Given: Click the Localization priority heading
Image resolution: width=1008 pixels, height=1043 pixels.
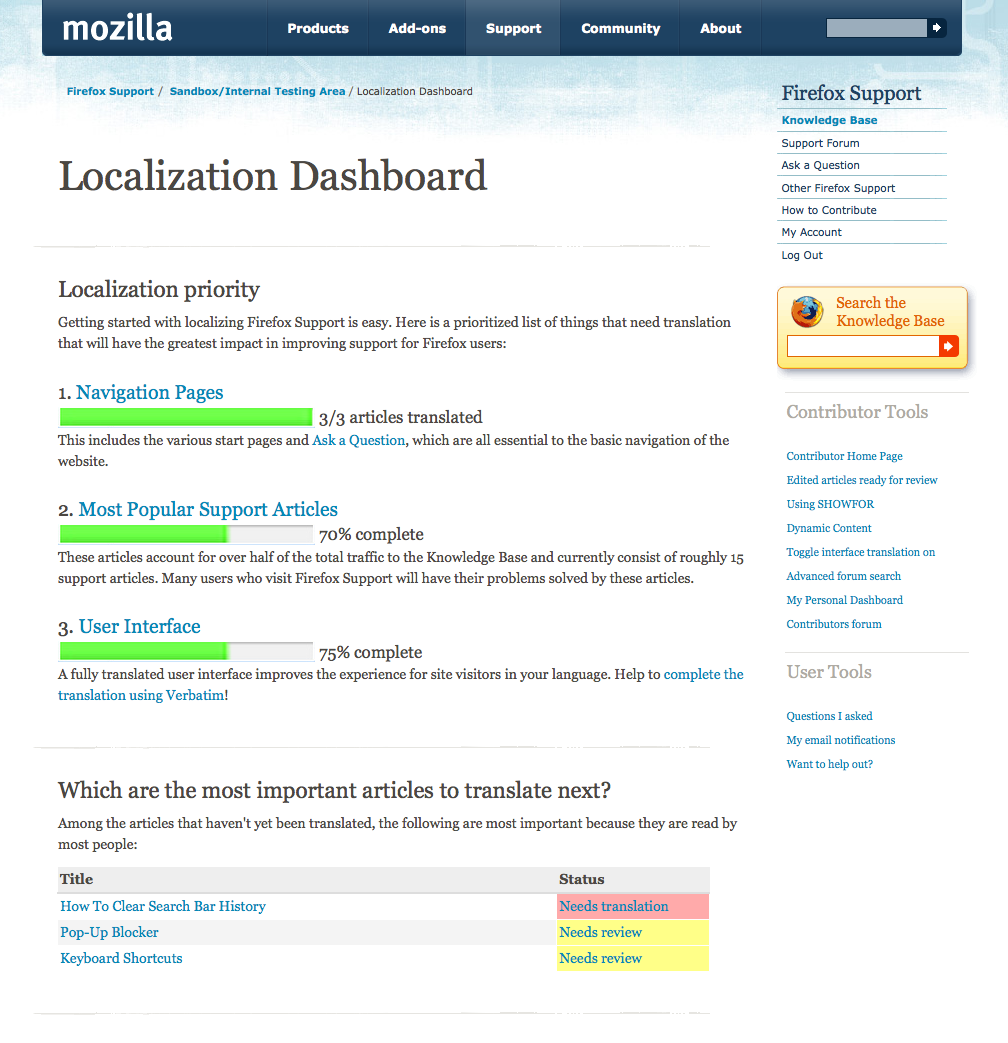Looking at the screenshot, I should point(158,290).
